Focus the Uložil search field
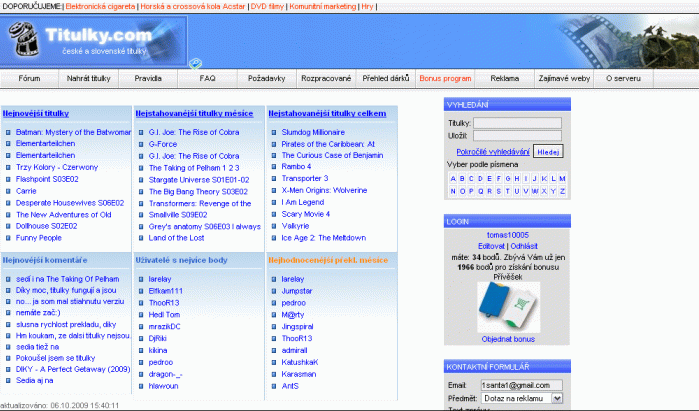Image resolution: width=699 pixels, height=411 pixels. (x=517, y=136)
